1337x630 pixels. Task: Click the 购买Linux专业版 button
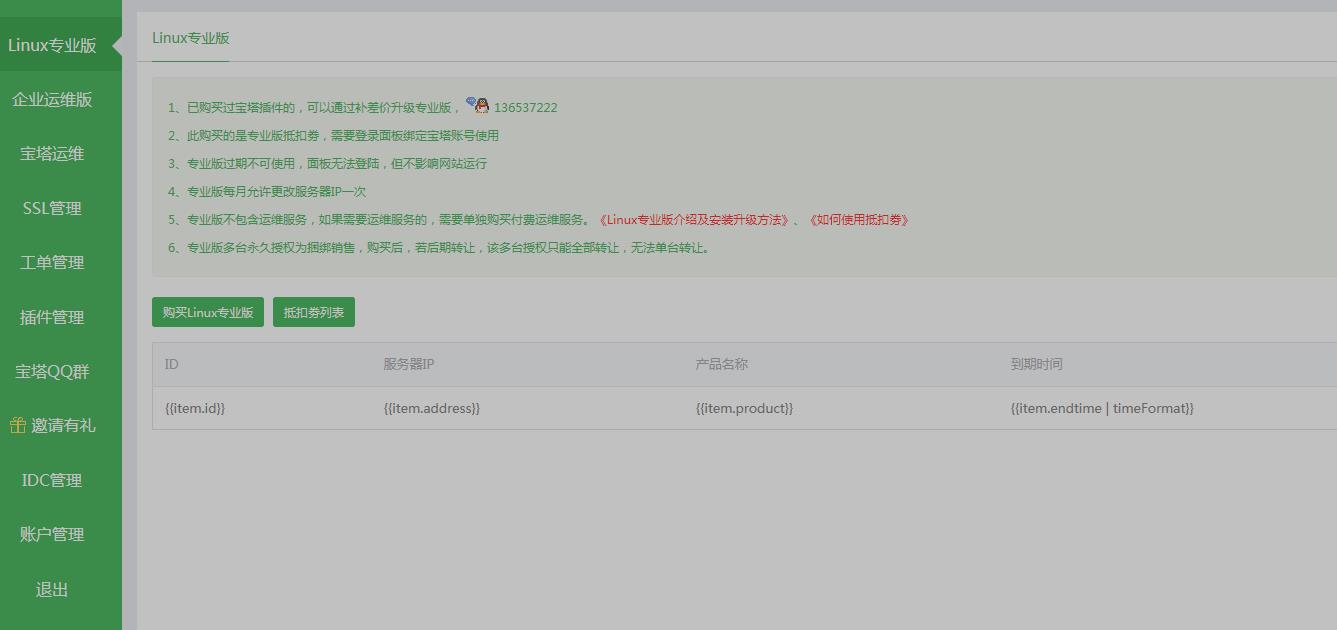[x=208, y=312]
